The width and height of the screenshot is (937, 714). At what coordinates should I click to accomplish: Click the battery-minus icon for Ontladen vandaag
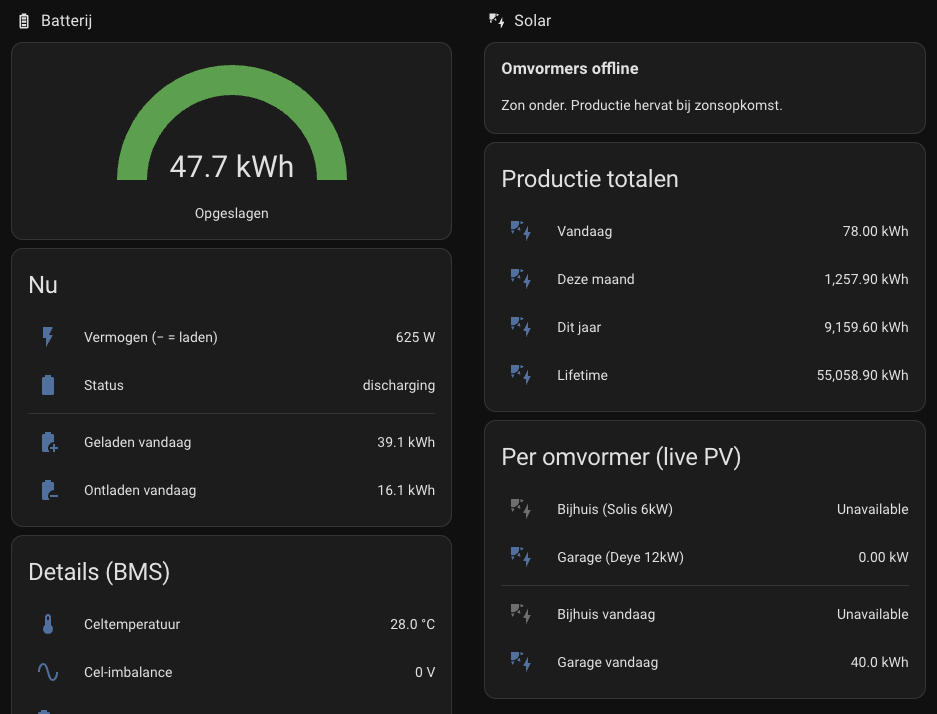pyautogui.click(x=49, y=490)
